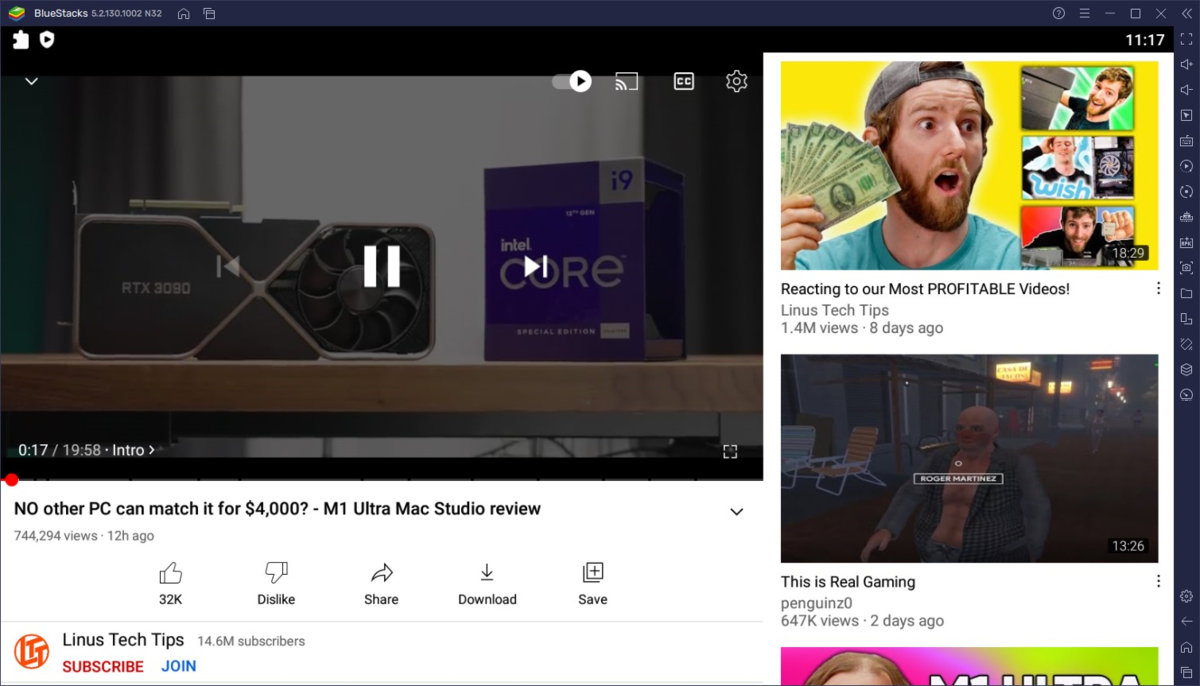Open Android recent apps icon in the sidebar
This screenshot has height=686, width=1200.
[1186, 672]
